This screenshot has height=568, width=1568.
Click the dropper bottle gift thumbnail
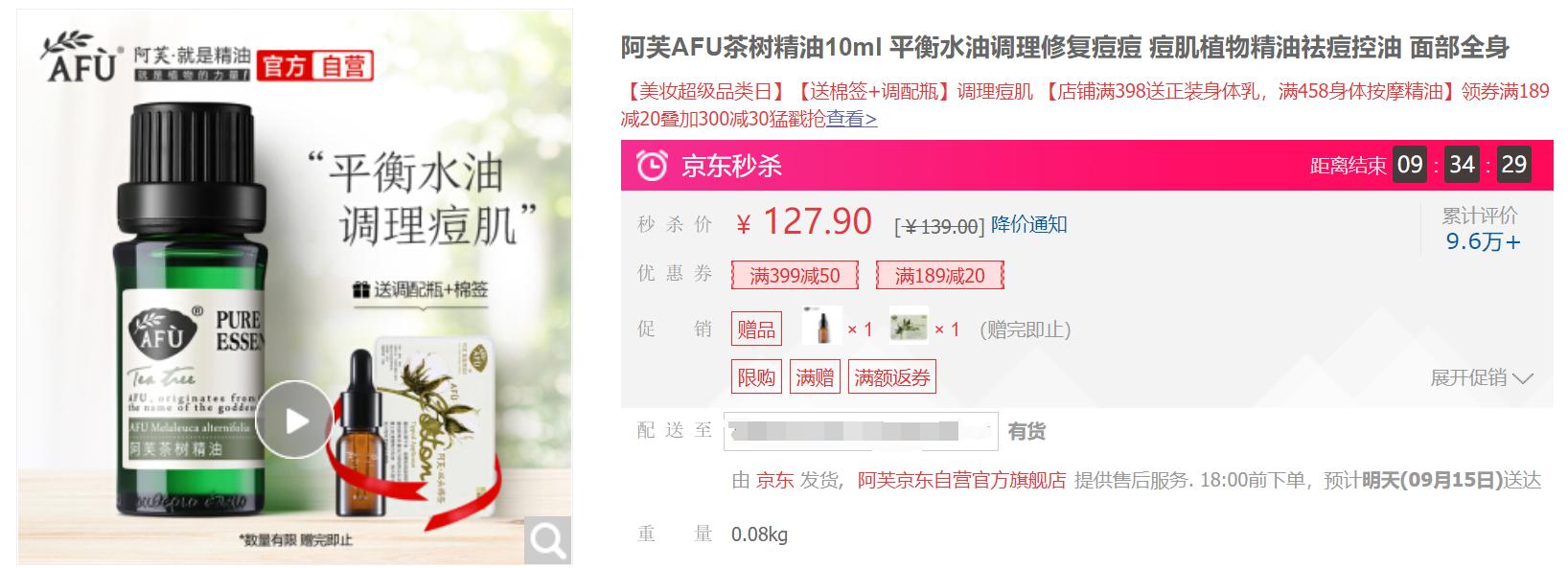tap(822, 328)
